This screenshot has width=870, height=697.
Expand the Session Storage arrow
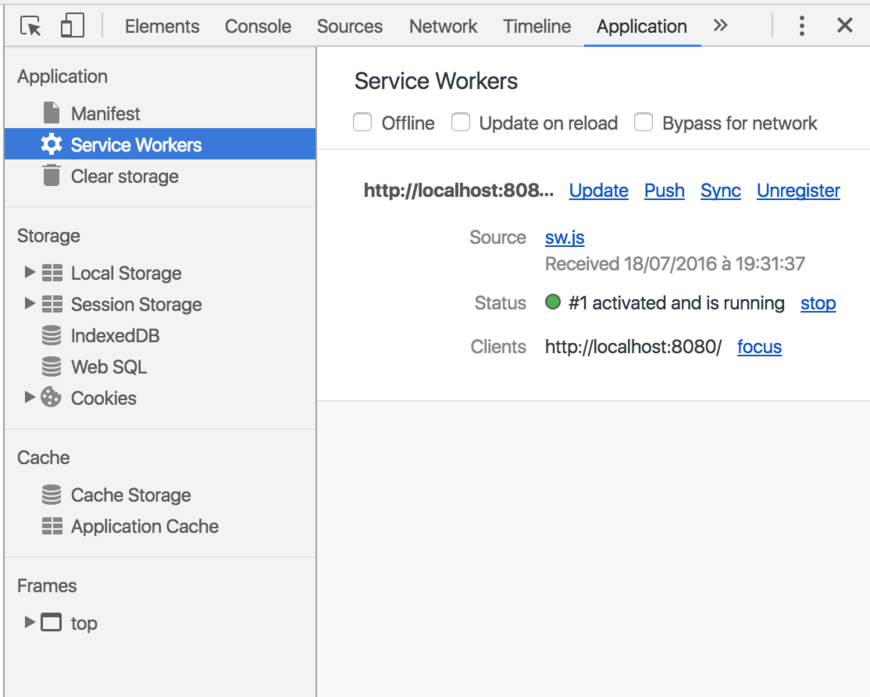coord(30,303)
